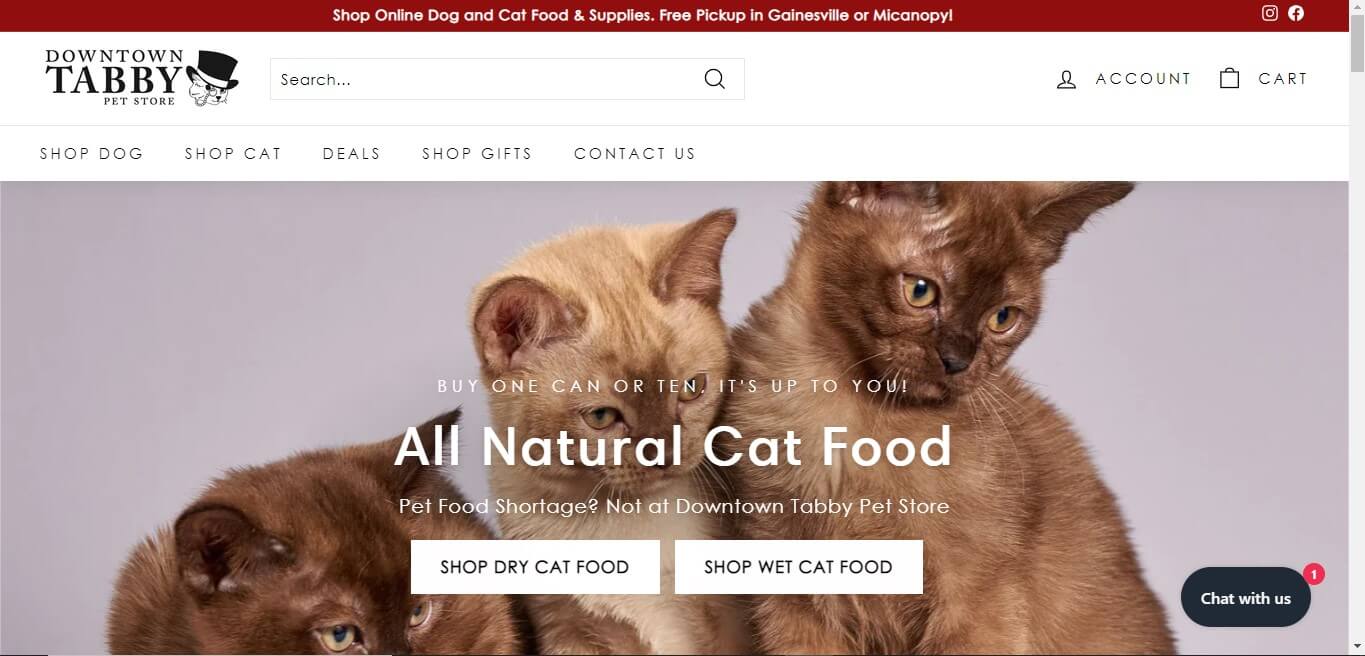
Task: Open the Shop Dog menu
Action: click(x=92, y=153)
